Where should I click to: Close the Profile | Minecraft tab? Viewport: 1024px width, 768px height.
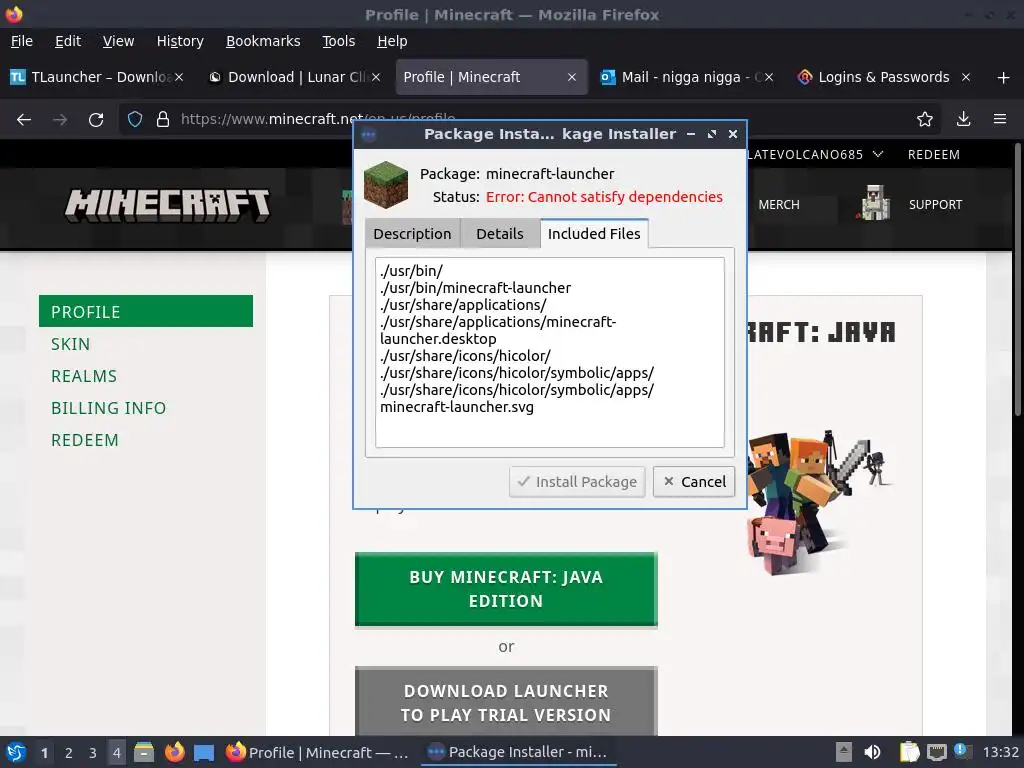point(572,77)
